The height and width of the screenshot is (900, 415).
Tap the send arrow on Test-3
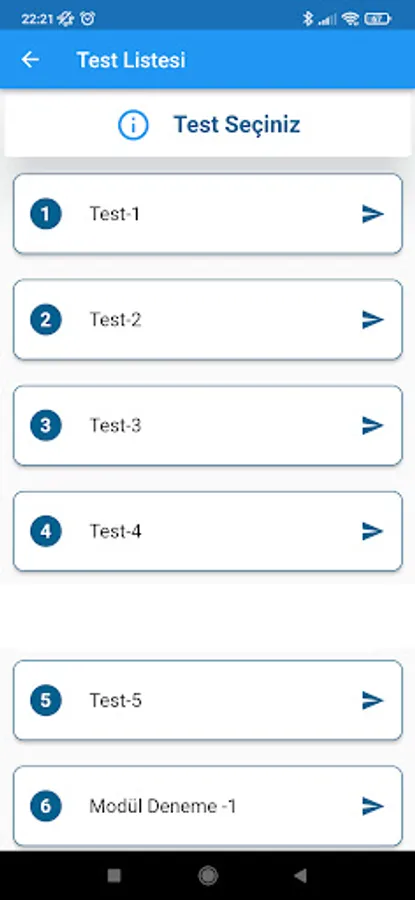point(373,425)
